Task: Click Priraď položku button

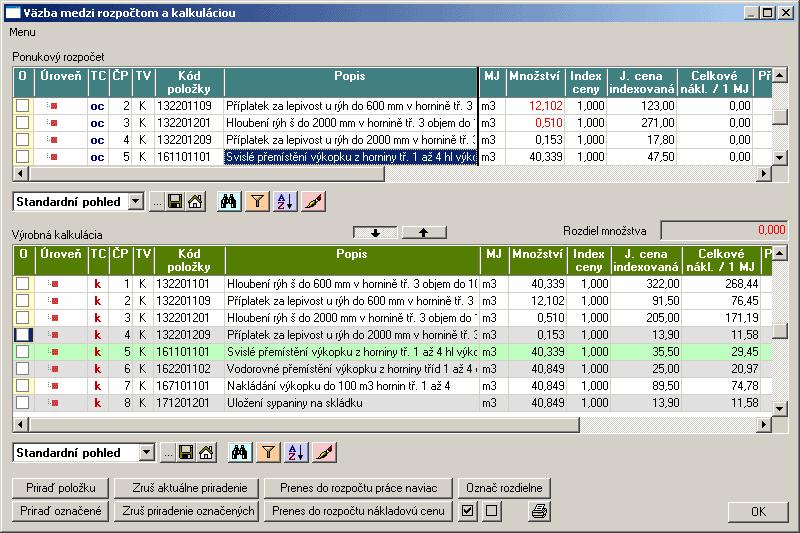Action: tap(61, 488)
